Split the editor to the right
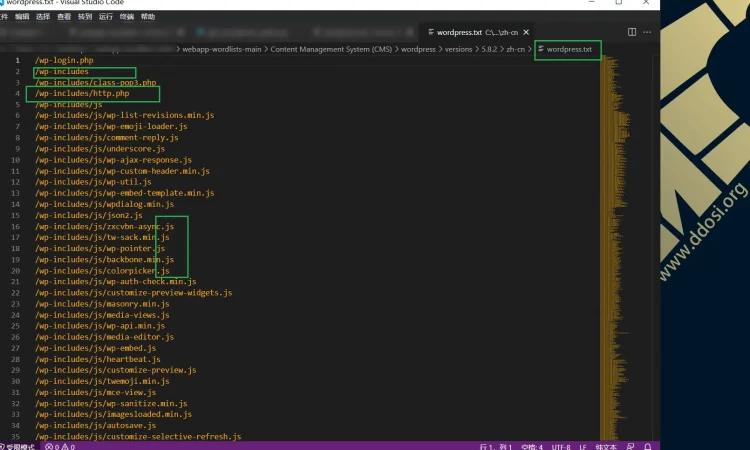Viewport: 750px width, 450px height. point(632,32)
